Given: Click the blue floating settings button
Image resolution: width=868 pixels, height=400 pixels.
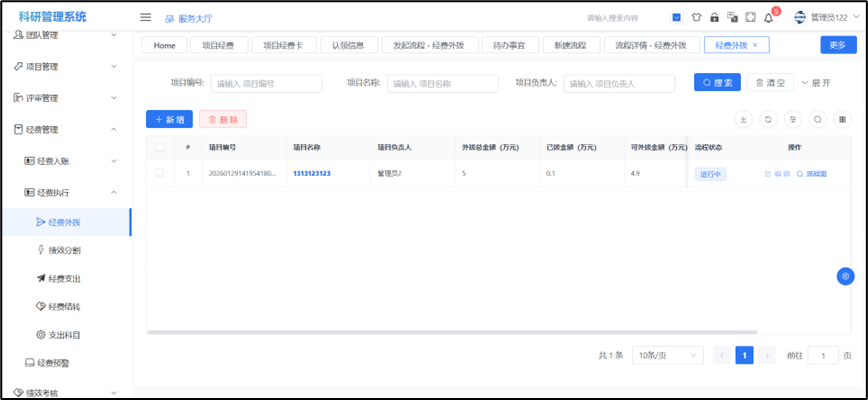Looking at the screenshot, I should tap(845, 276).
